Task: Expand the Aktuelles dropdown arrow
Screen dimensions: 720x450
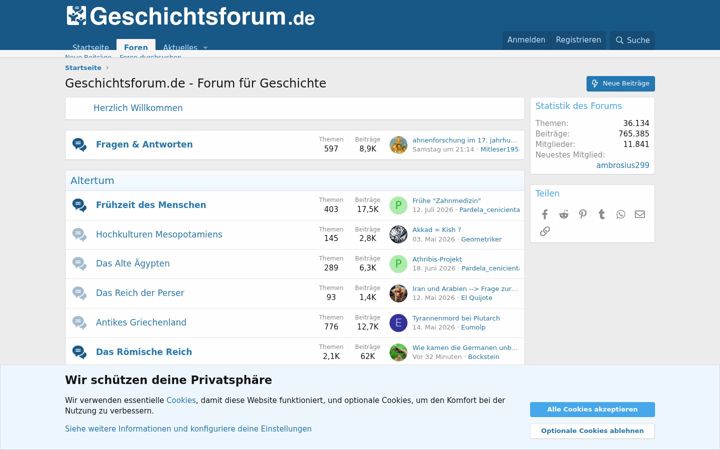Action: [205, 47]
